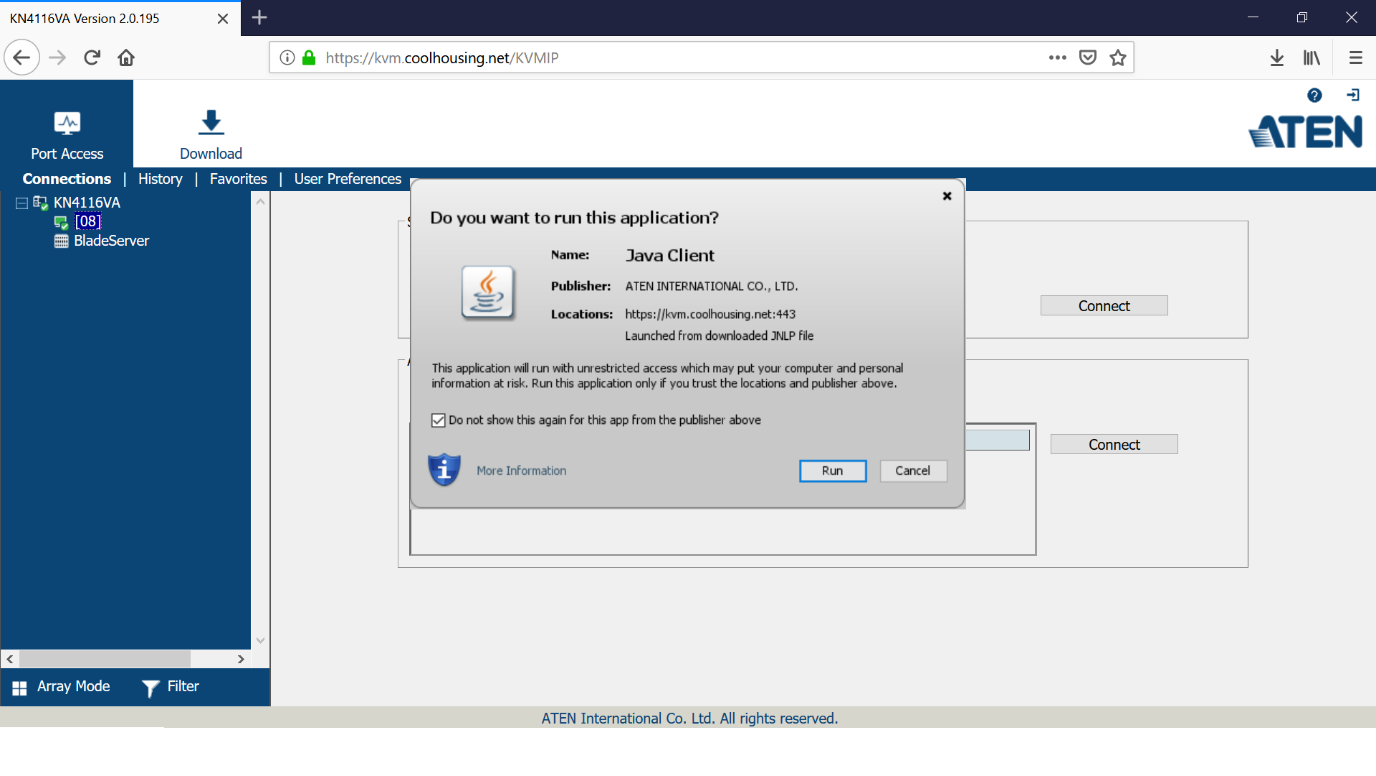Image resolution: width=1376 pixels, height=776 pixels.
Task: Click the site information icon in address bar
Action: pos(287,58)
